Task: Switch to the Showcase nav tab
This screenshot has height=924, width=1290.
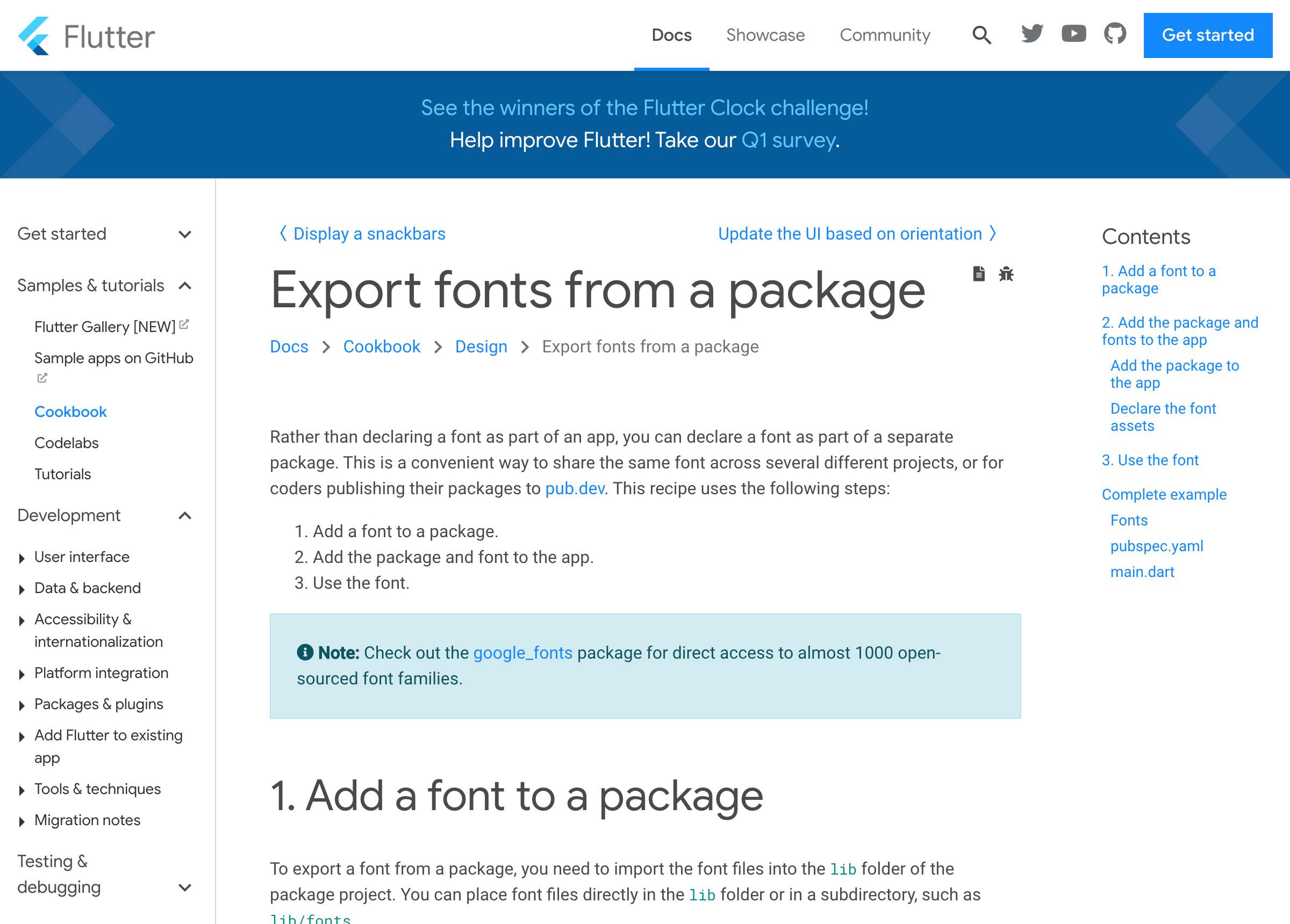Action: (765, 35)
